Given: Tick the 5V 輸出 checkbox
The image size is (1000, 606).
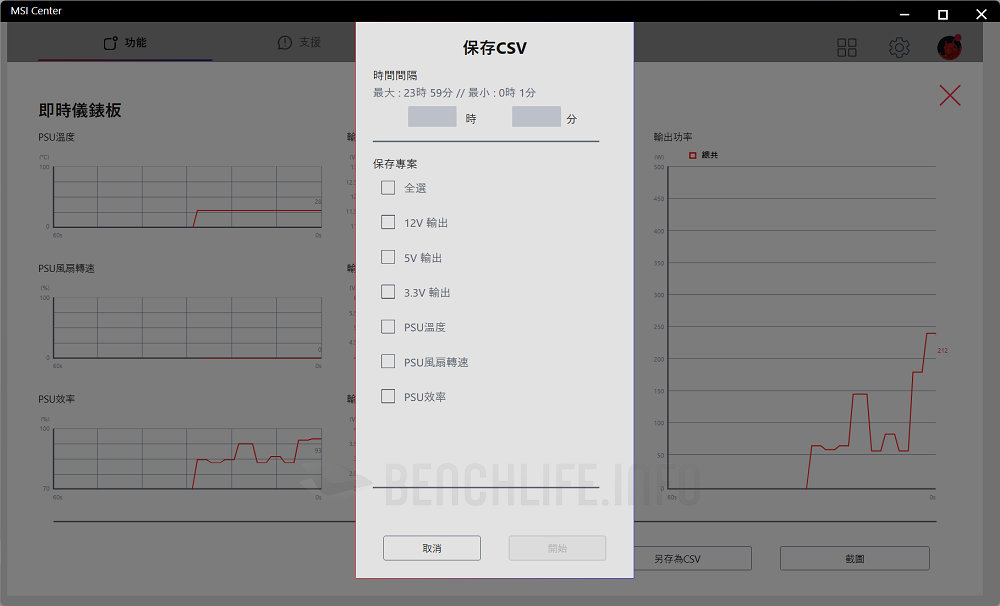Looking at the screenshot, I should coord(388,257).
